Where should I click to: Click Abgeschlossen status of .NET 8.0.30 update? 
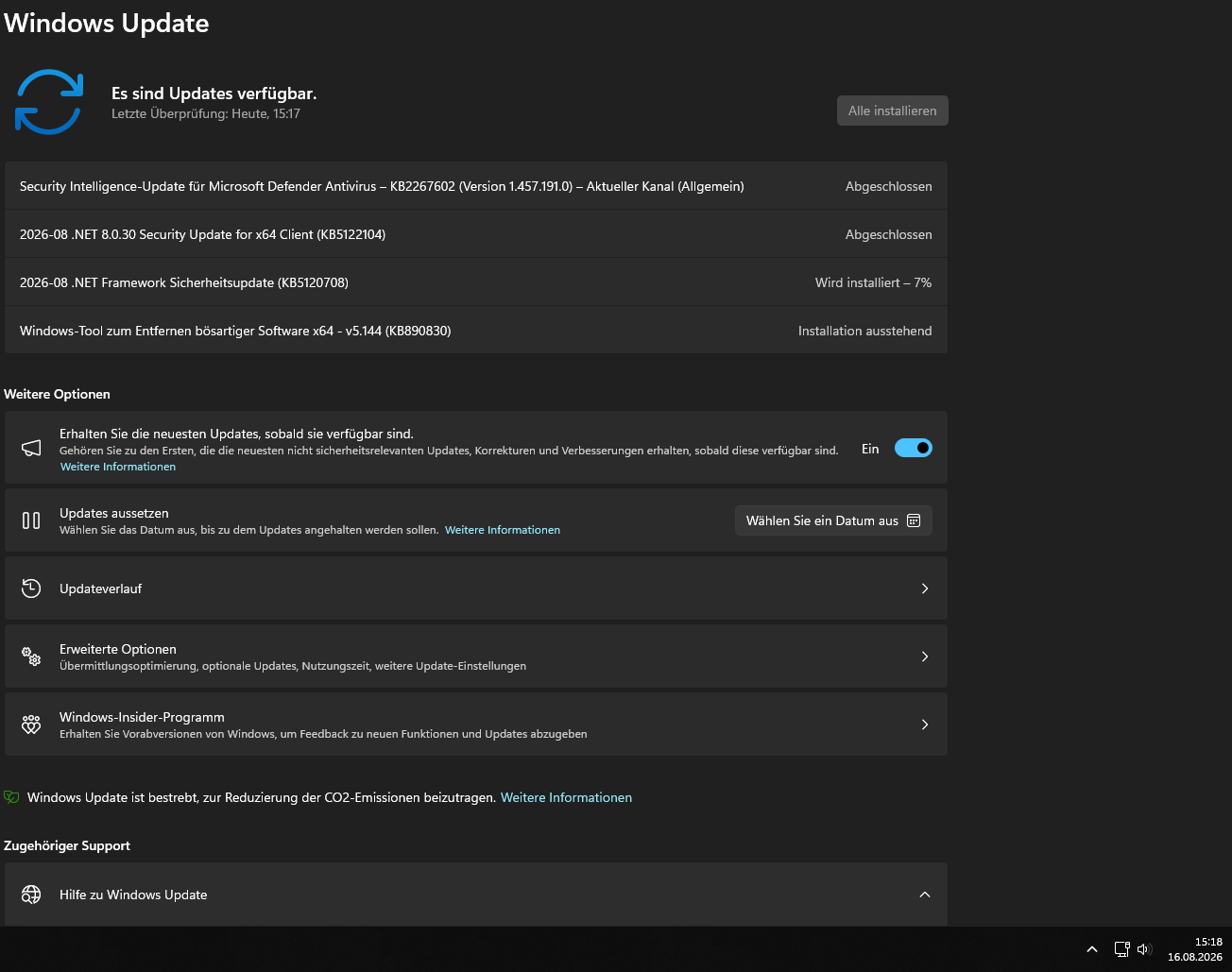[x=888, y=234]
